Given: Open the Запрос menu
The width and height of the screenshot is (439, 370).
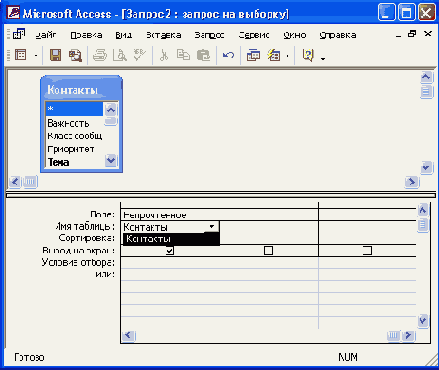Looking at the screenshot, I should [209, 35].
